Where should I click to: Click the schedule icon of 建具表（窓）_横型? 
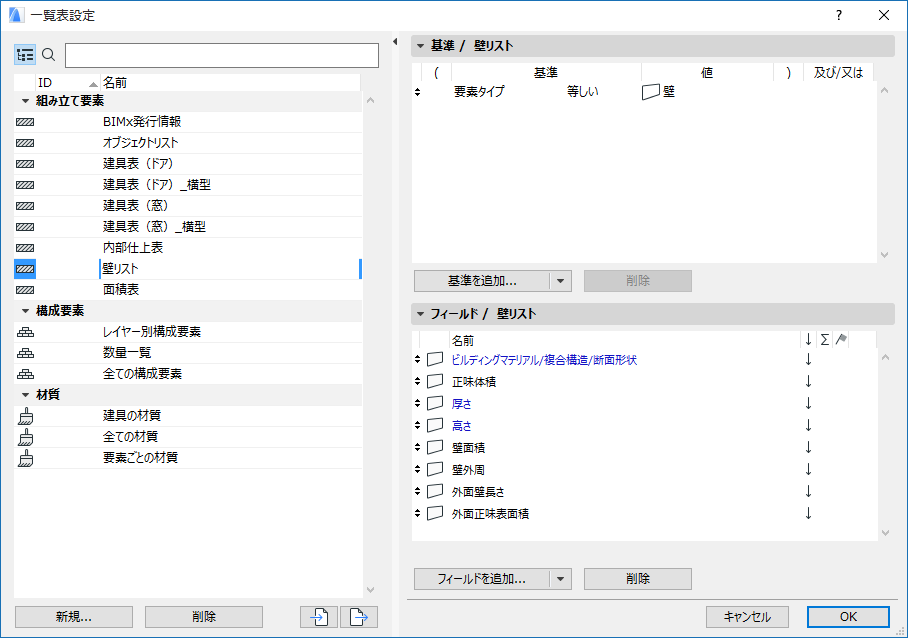(25, 227)
